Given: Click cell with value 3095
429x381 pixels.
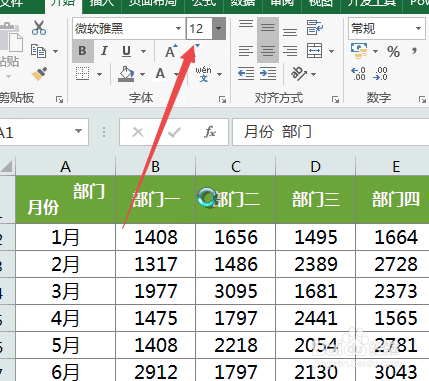Looking at the screenshot, I should (x=236, y=291).
